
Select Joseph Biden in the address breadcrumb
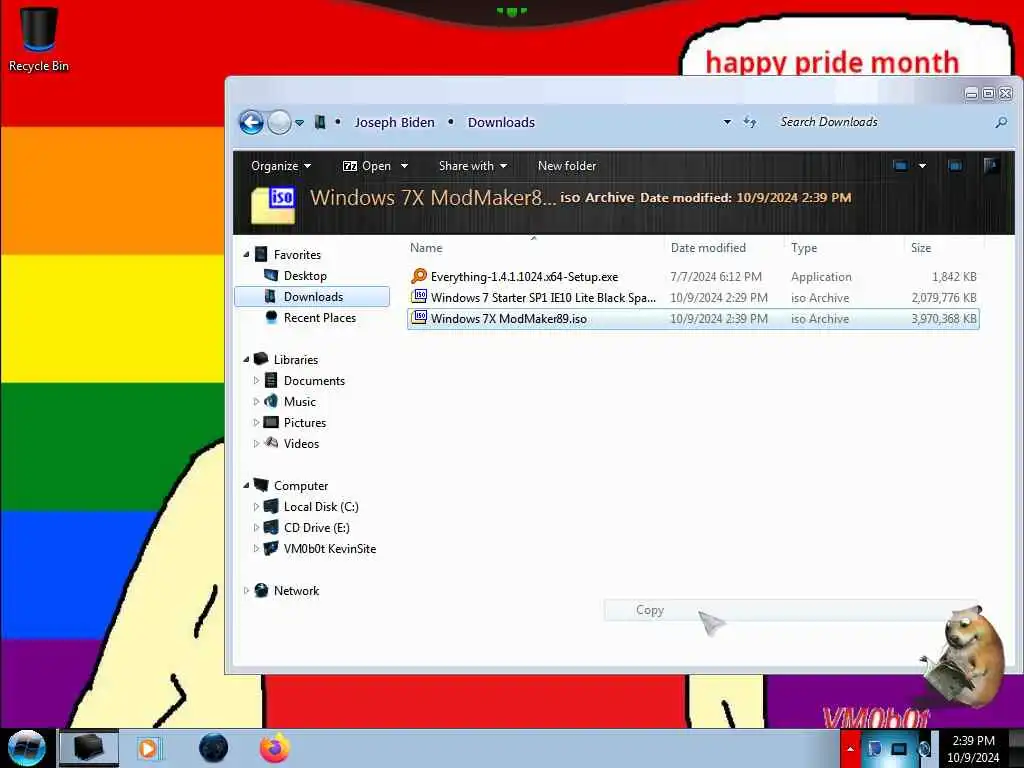tap(394, 122)
